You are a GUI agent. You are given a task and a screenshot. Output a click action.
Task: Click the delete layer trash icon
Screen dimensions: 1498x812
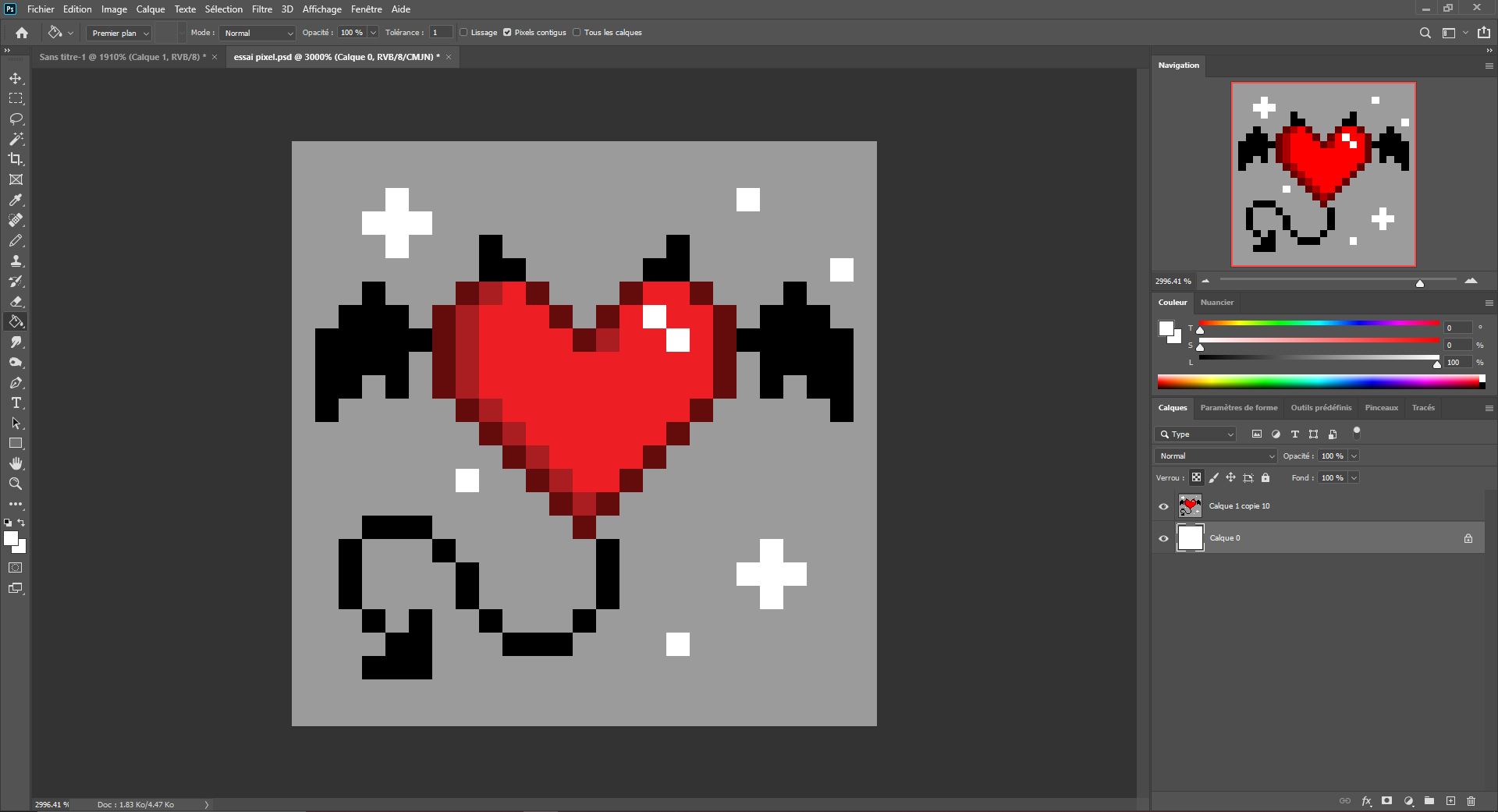1471,801
